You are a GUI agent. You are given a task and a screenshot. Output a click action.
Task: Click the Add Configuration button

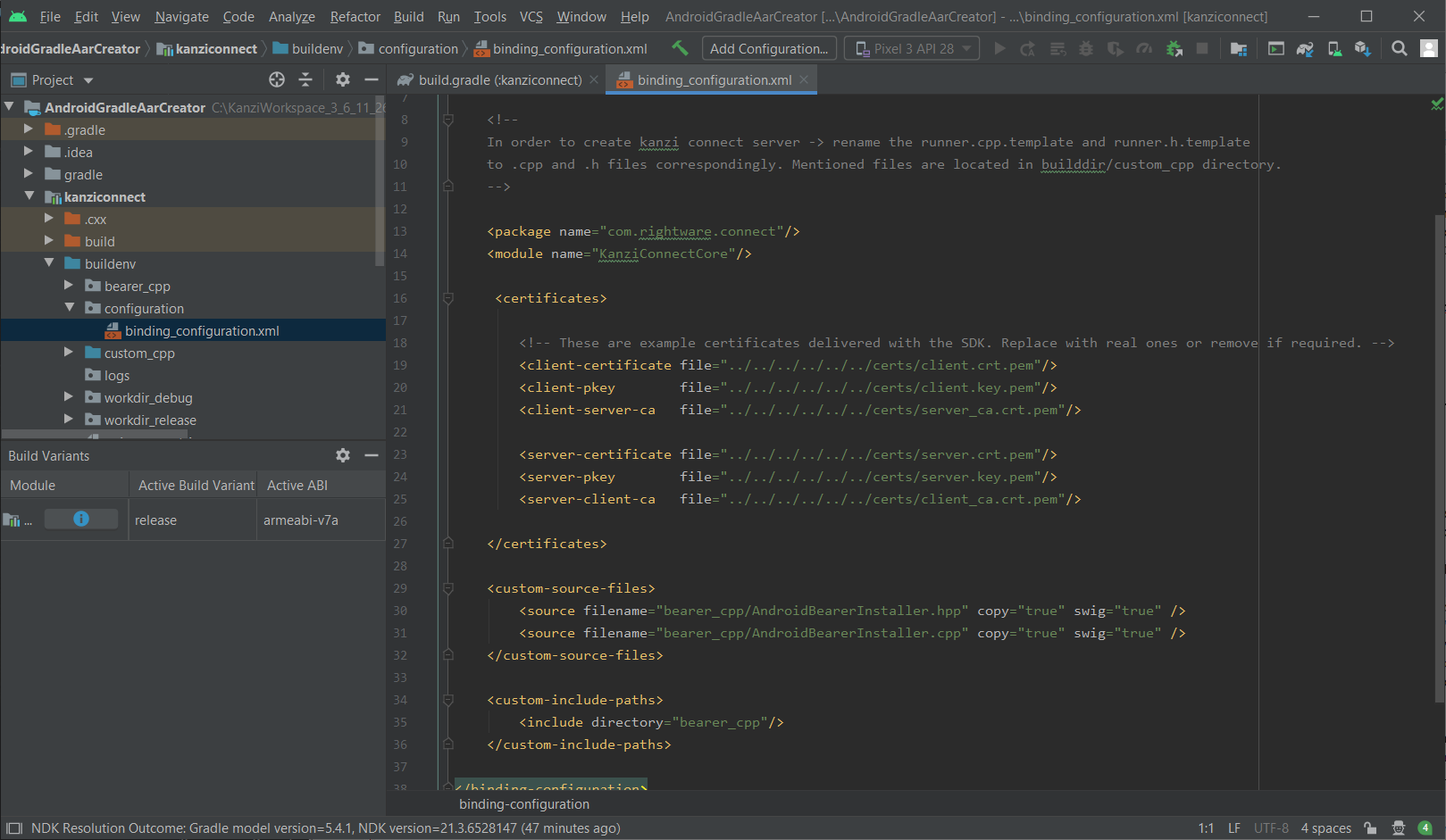pos(768,48)
